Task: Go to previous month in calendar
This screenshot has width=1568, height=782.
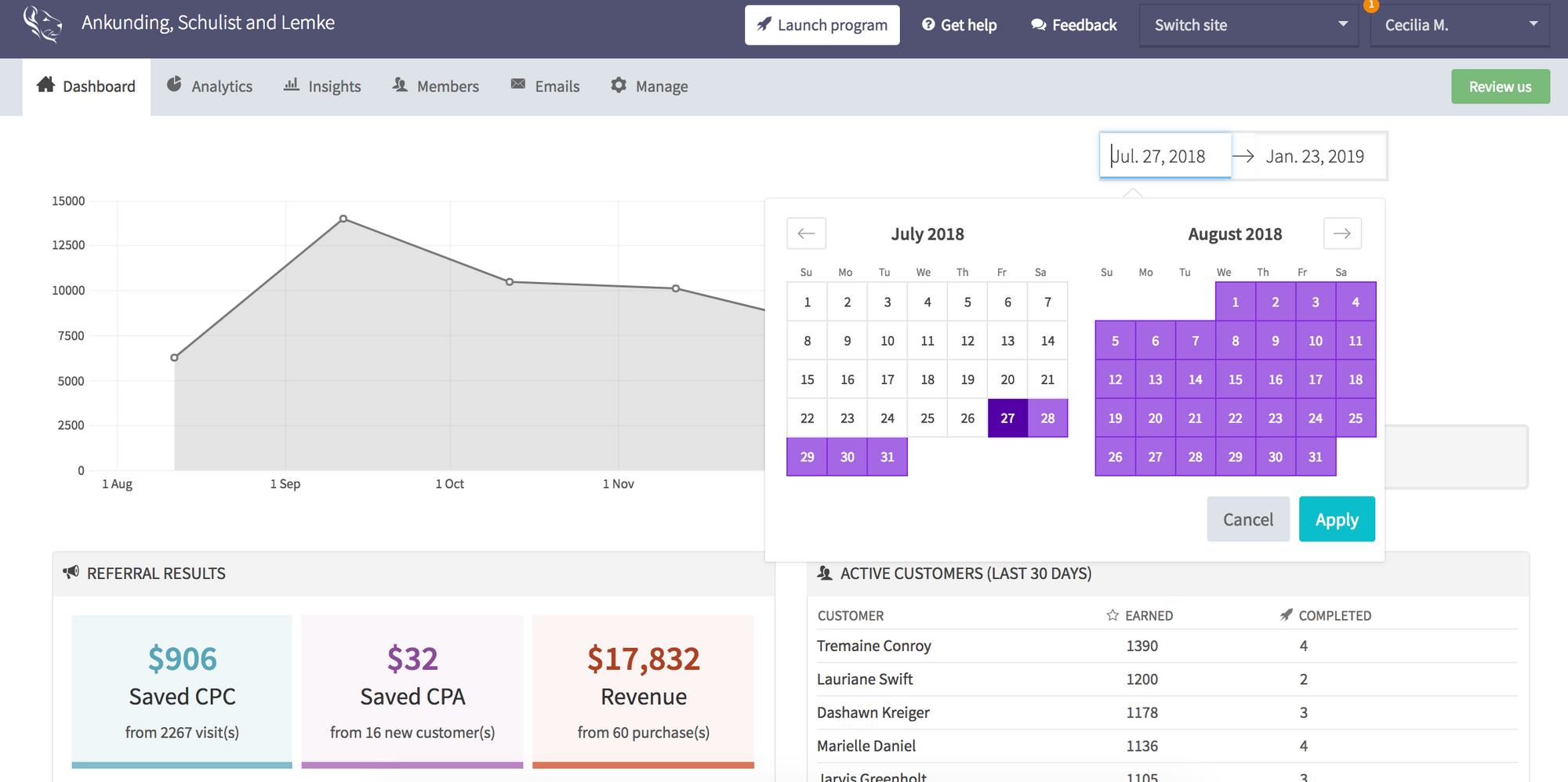Action: [806, 234]
